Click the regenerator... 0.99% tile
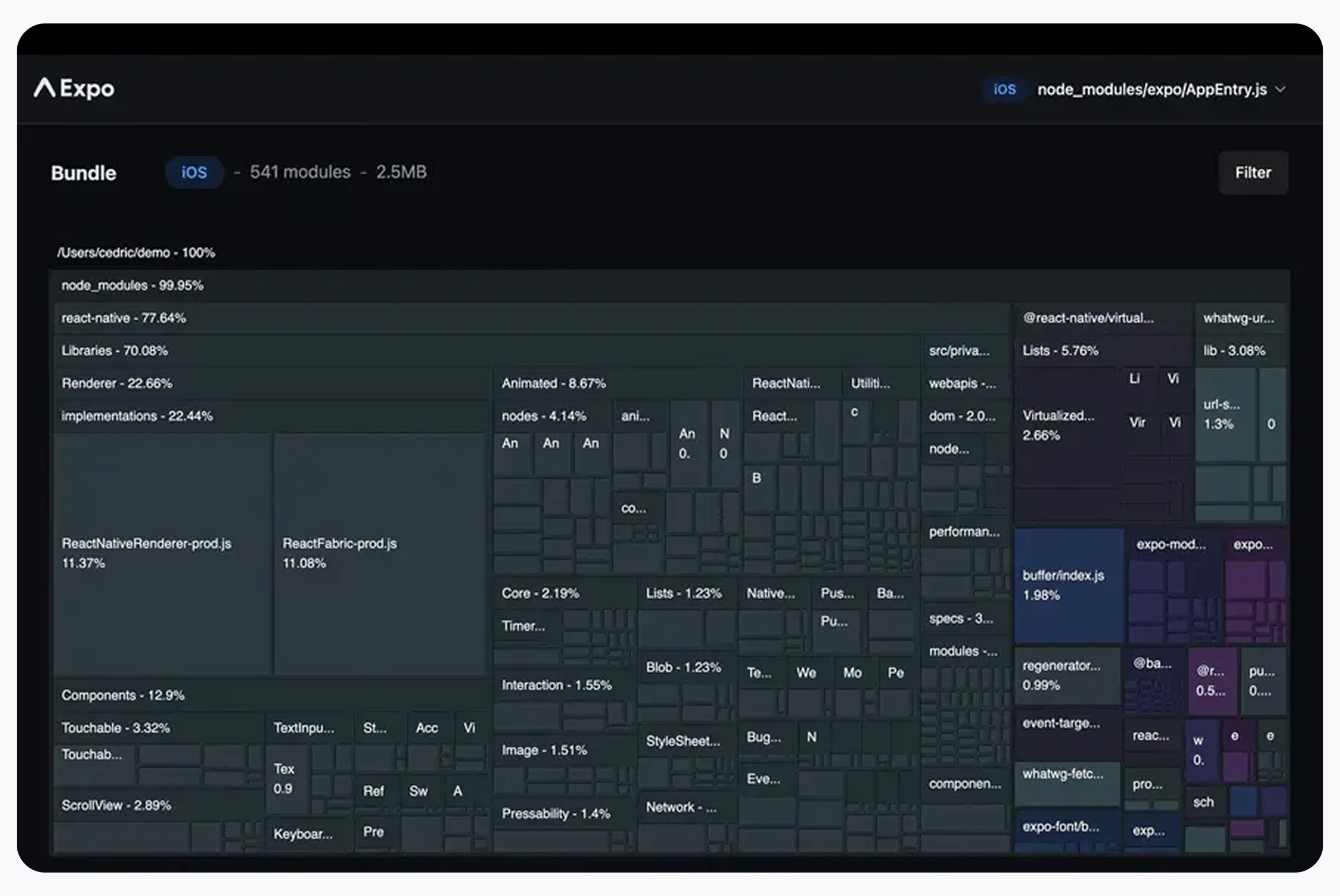 [1066, 675]
